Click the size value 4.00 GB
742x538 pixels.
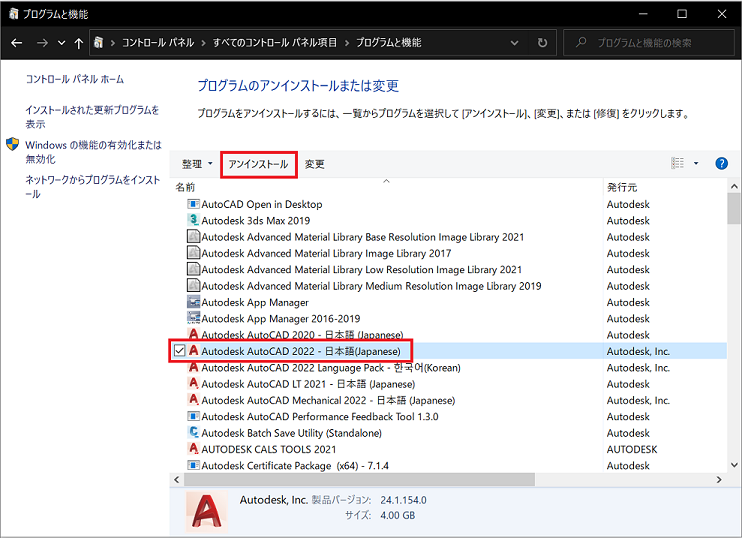[398, 515]
